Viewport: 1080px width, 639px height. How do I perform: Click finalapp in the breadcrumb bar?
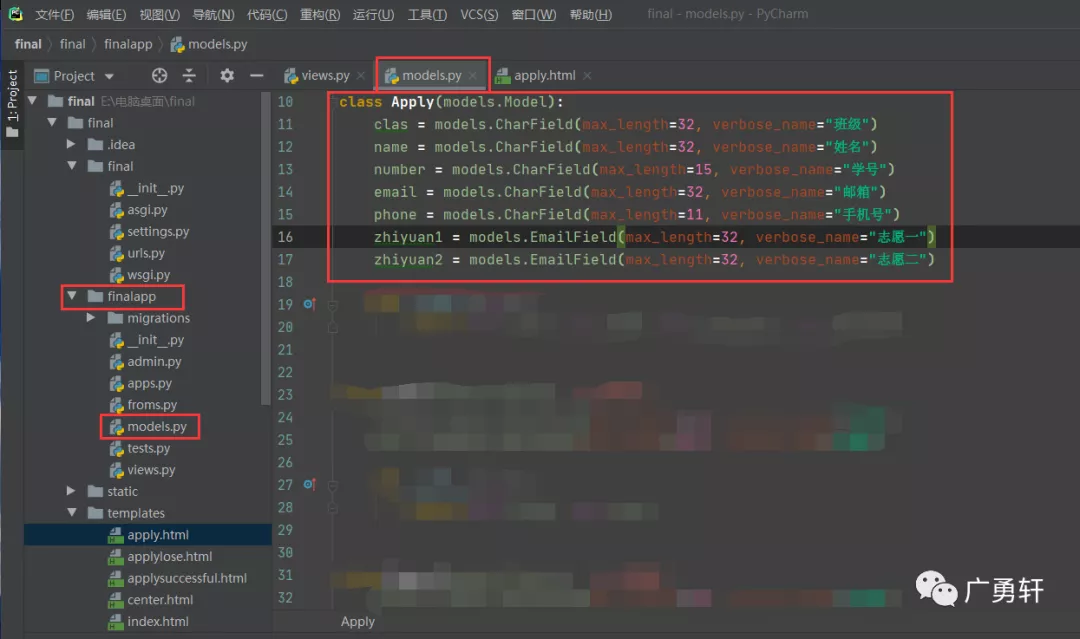126,44
